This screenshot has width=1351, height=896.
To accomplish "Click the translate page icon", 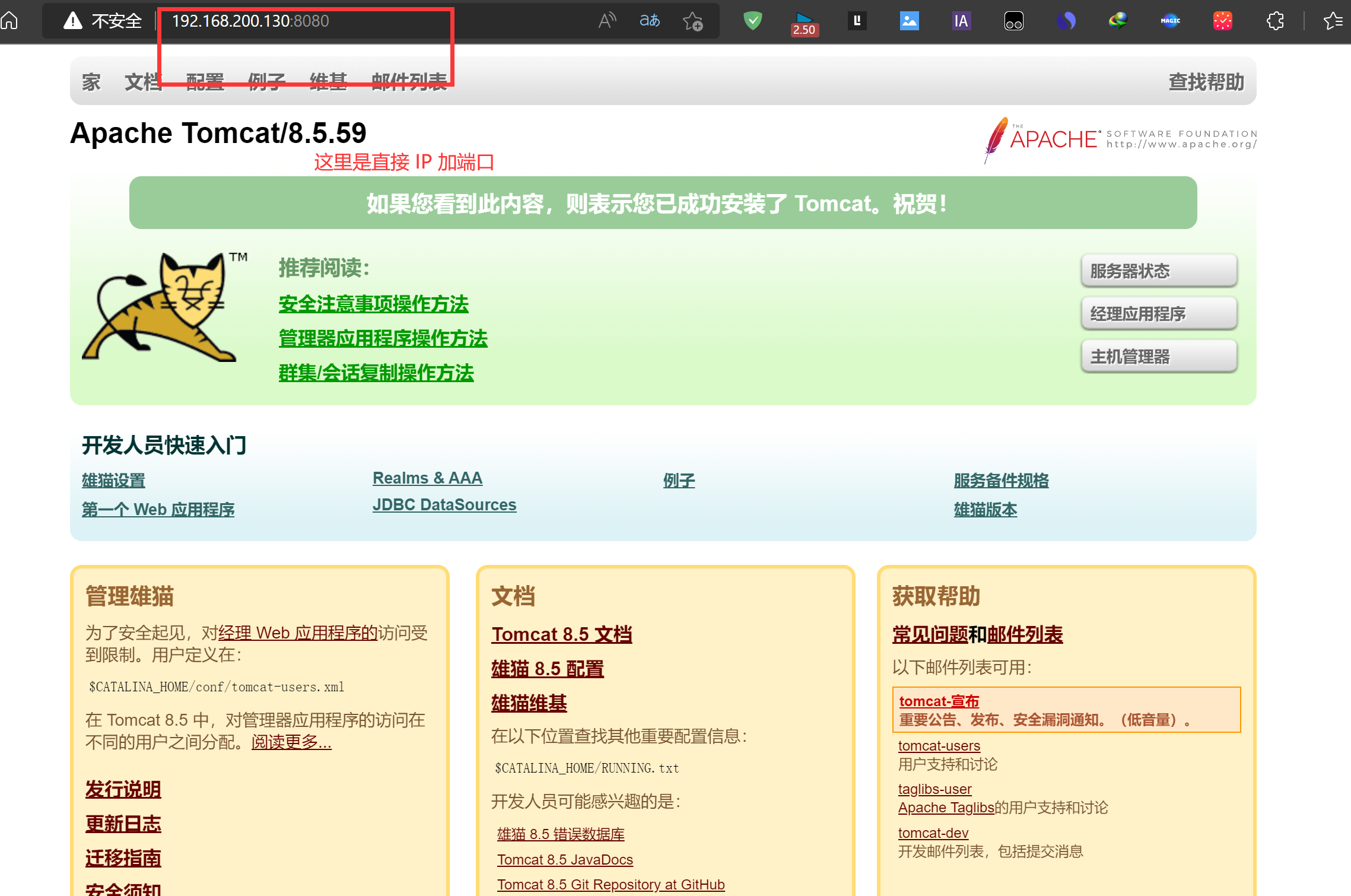I will pos(650,21).
